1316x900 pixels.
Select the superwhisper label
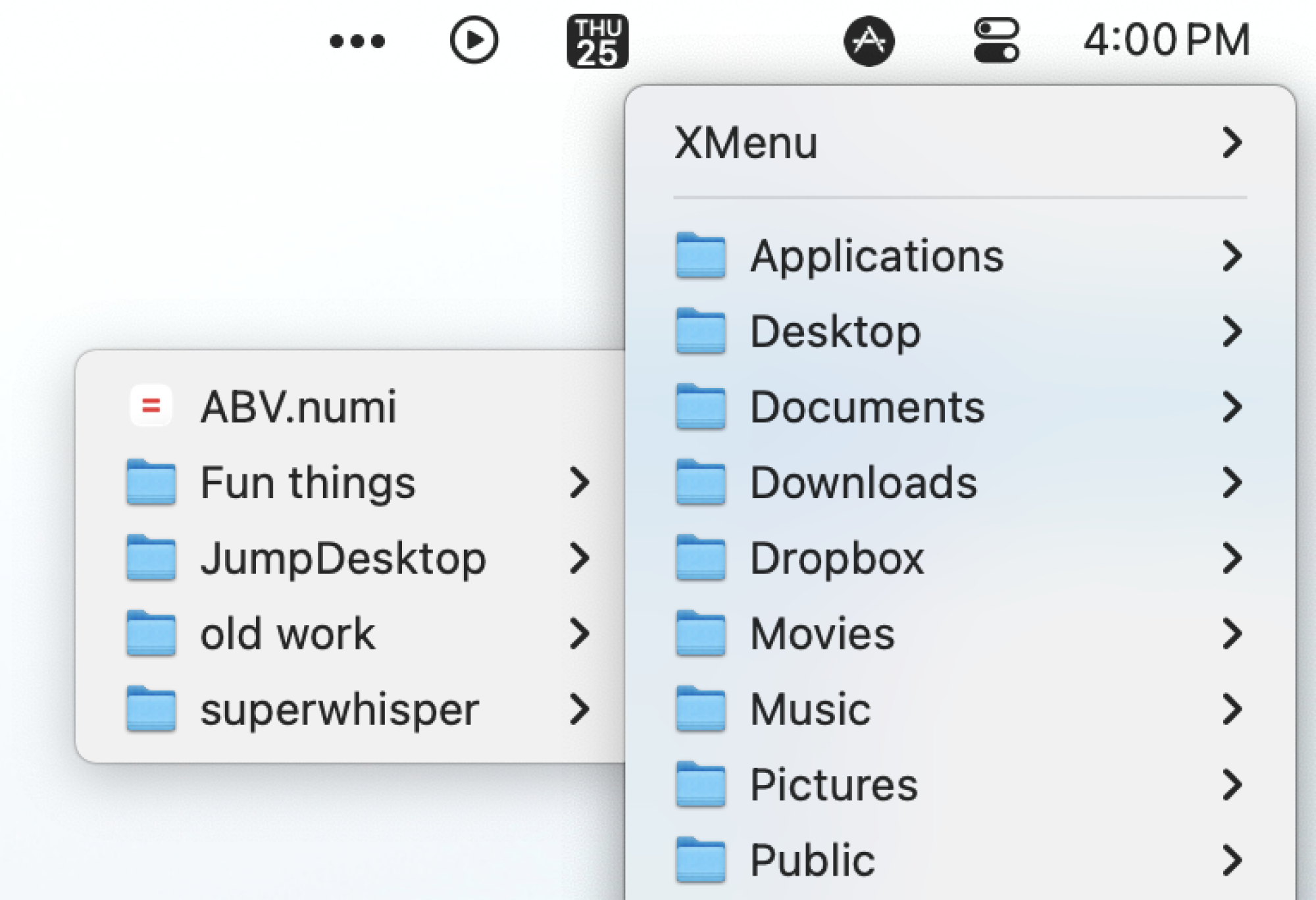click(340, 711)
